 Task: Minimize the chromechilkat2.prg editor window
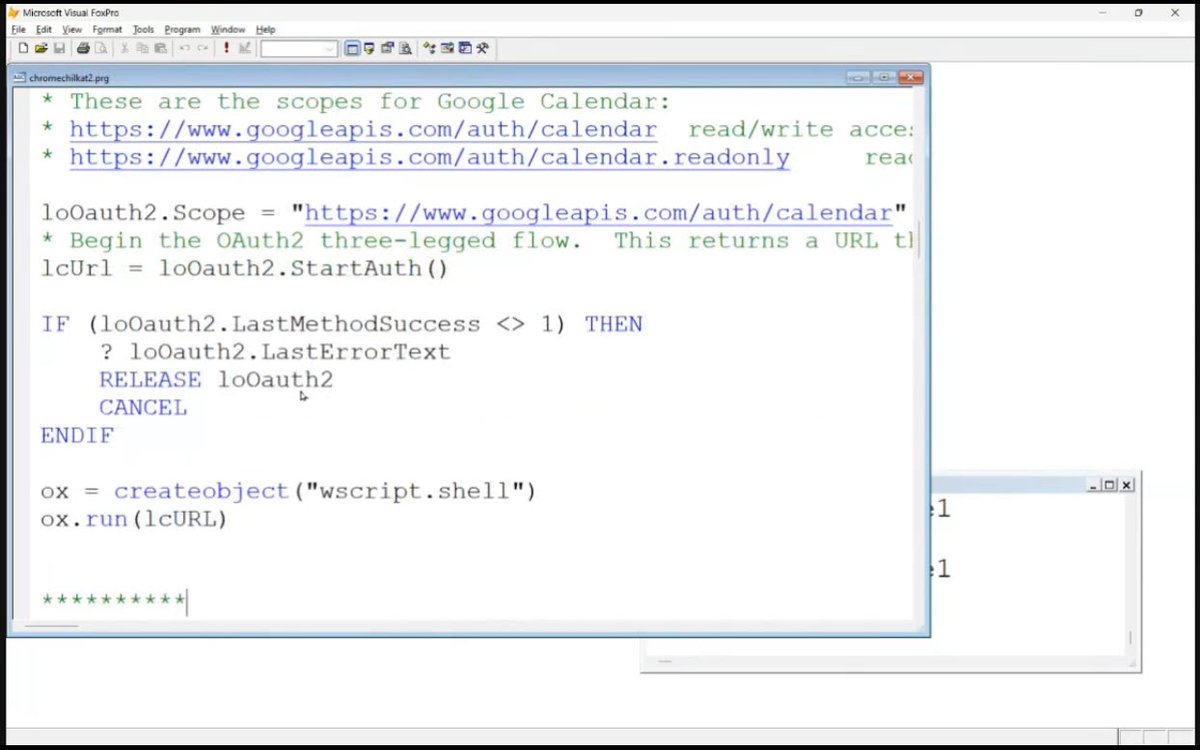tap(858, 77)
